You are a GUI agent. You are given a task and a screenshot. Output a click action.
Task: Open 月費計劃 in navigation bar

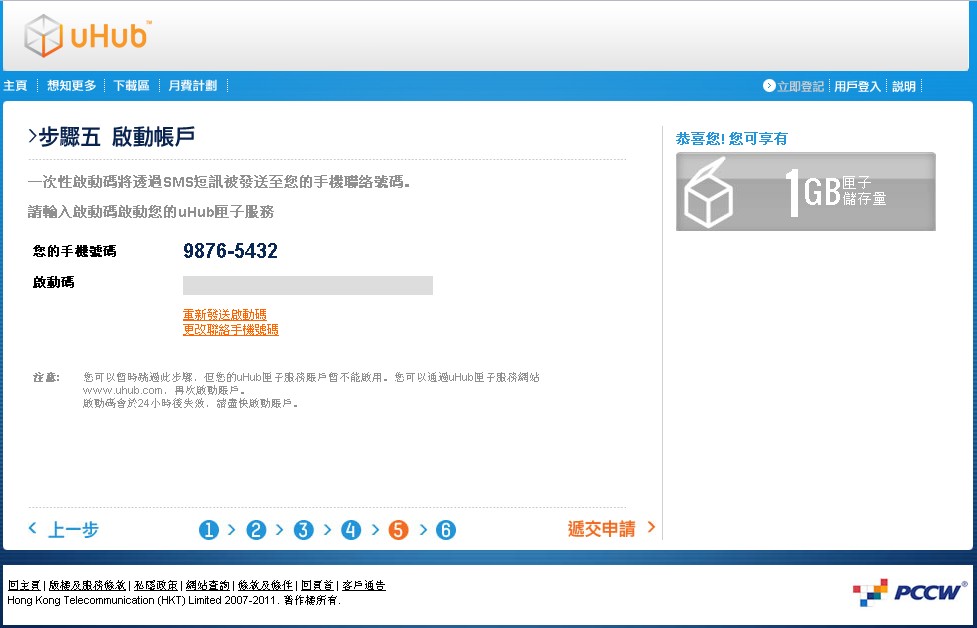[193, 86]
